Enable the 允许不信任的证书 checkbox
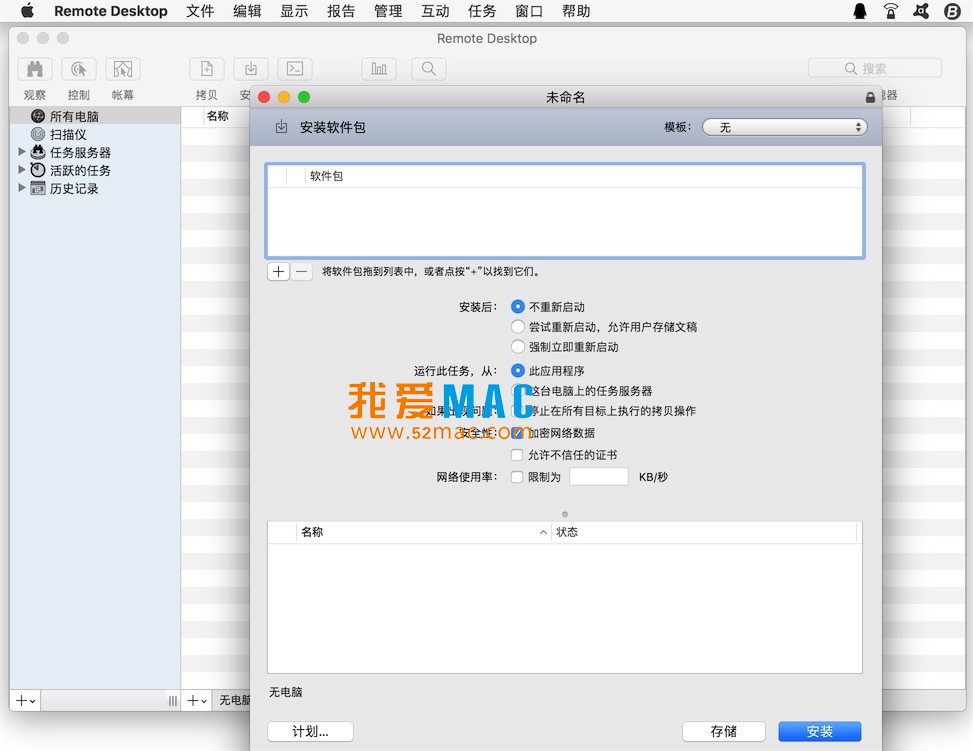The height and width of the screenshot is (751, 973). 518,455
